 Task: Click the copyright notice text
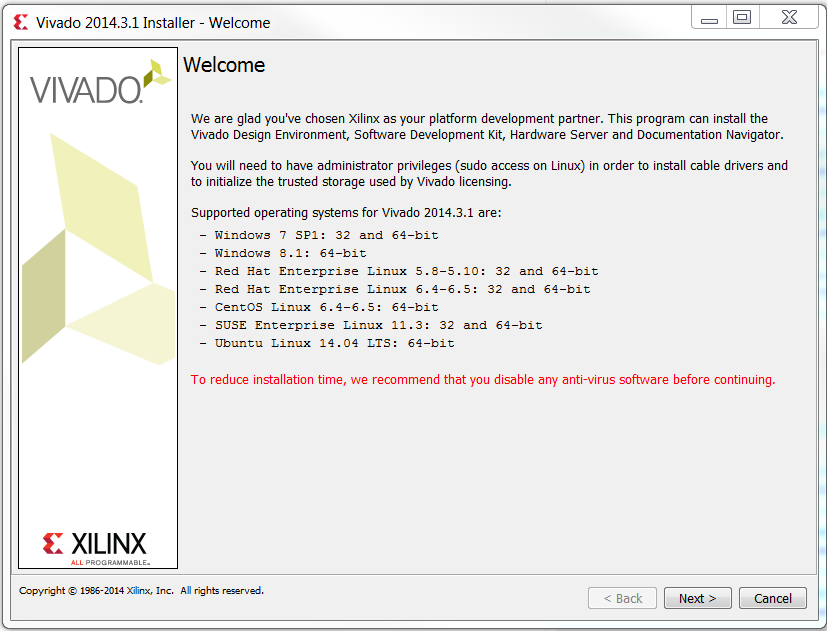click(x=141, y=591)
